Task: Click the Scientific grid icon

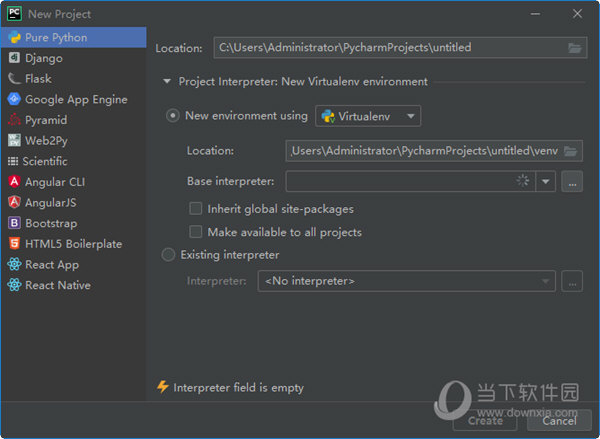Action: (x=13, y=162)
